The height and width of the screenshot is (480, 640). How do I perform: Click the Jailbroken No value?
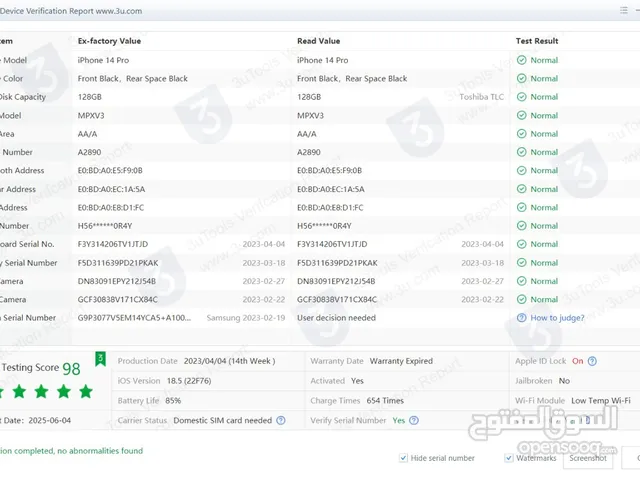pos(564,381)
